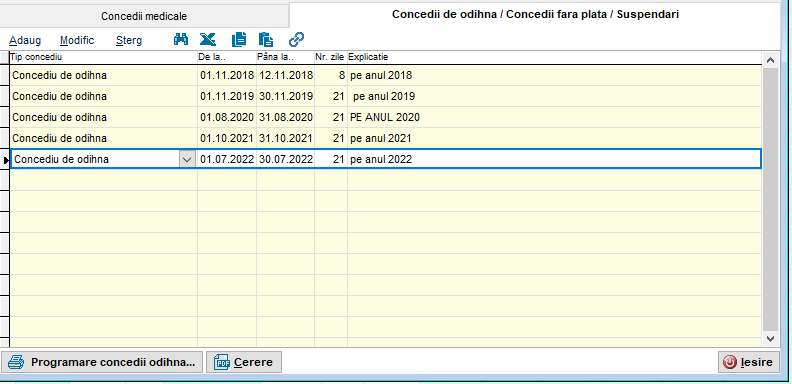The image size is (792, 384).
Task: Click the scrollbar down arrow
Action: [770, 338]
